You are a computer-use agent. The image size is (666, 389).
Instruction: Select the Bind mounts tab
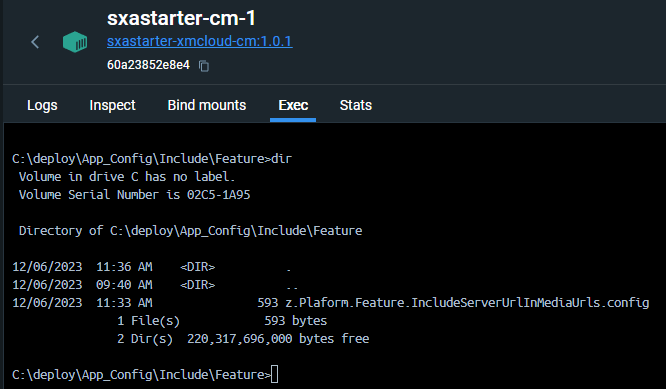[x=207, y=105]
